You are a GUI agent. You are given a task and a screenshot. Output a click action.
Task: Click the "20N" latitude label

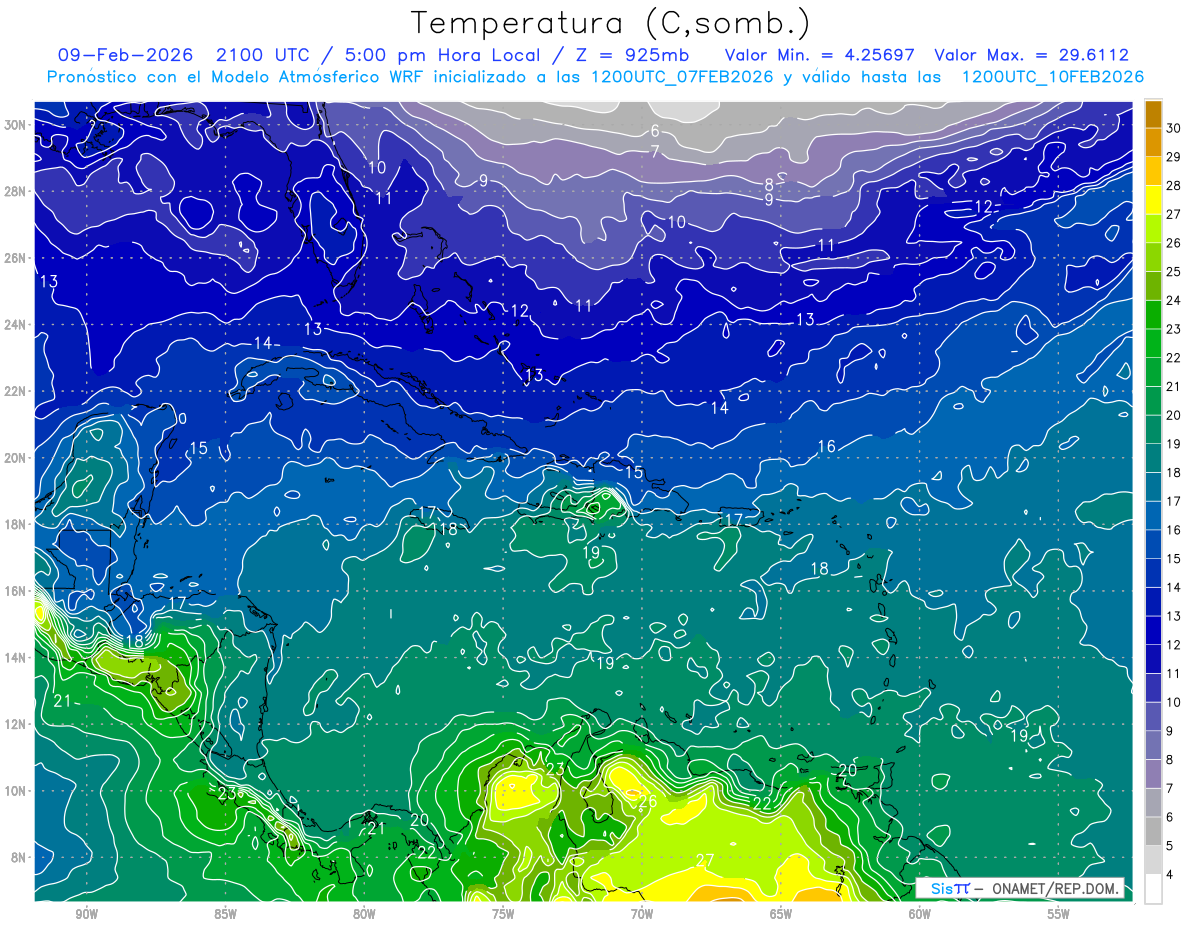coord(16,457)
